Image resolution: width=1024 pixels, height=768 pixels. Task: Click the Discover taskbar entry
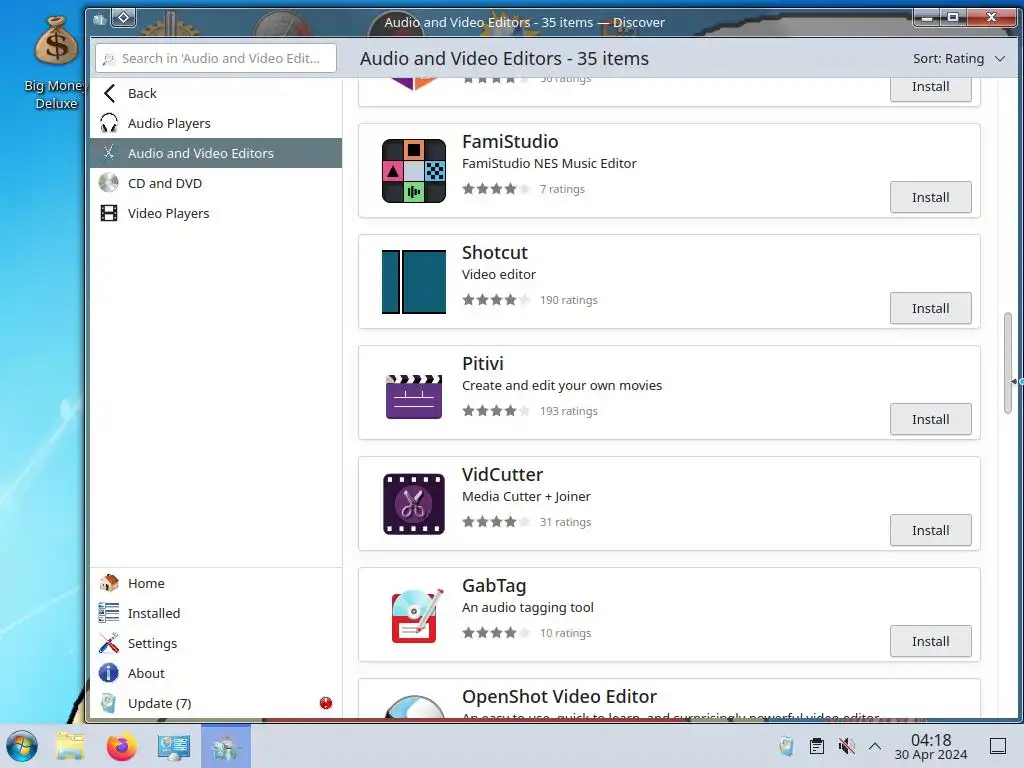pos(226,746)
